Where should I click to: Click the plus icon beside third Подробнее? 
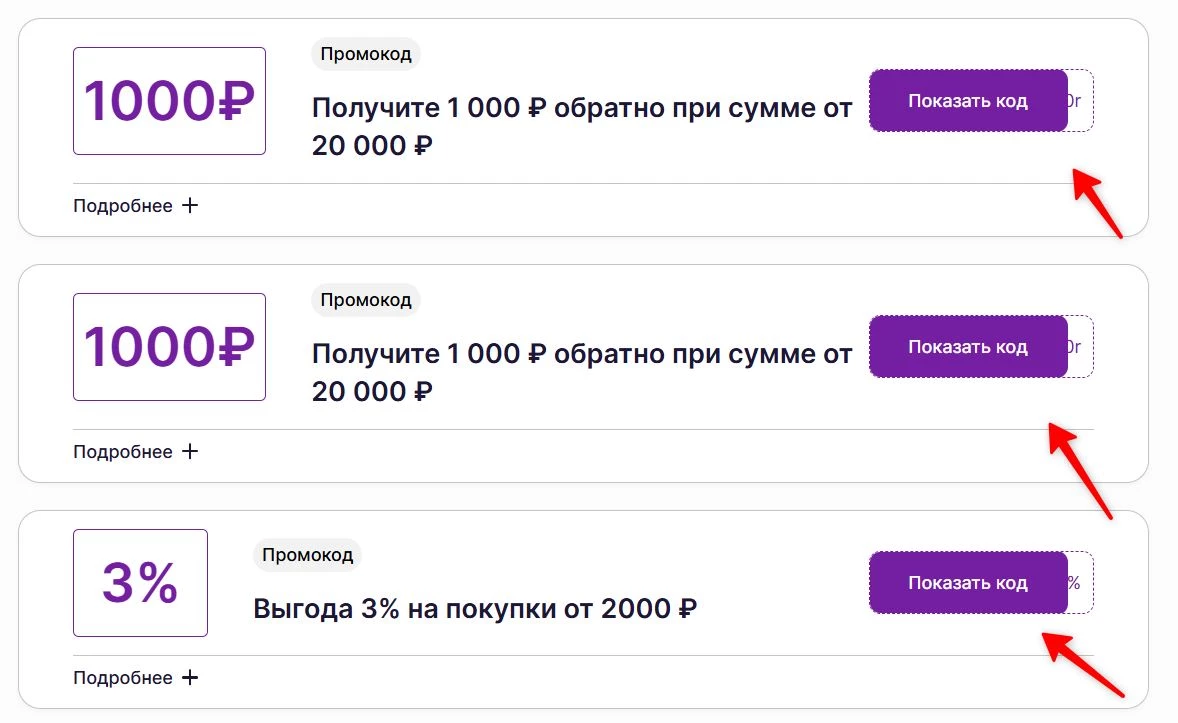pos(191,677)
